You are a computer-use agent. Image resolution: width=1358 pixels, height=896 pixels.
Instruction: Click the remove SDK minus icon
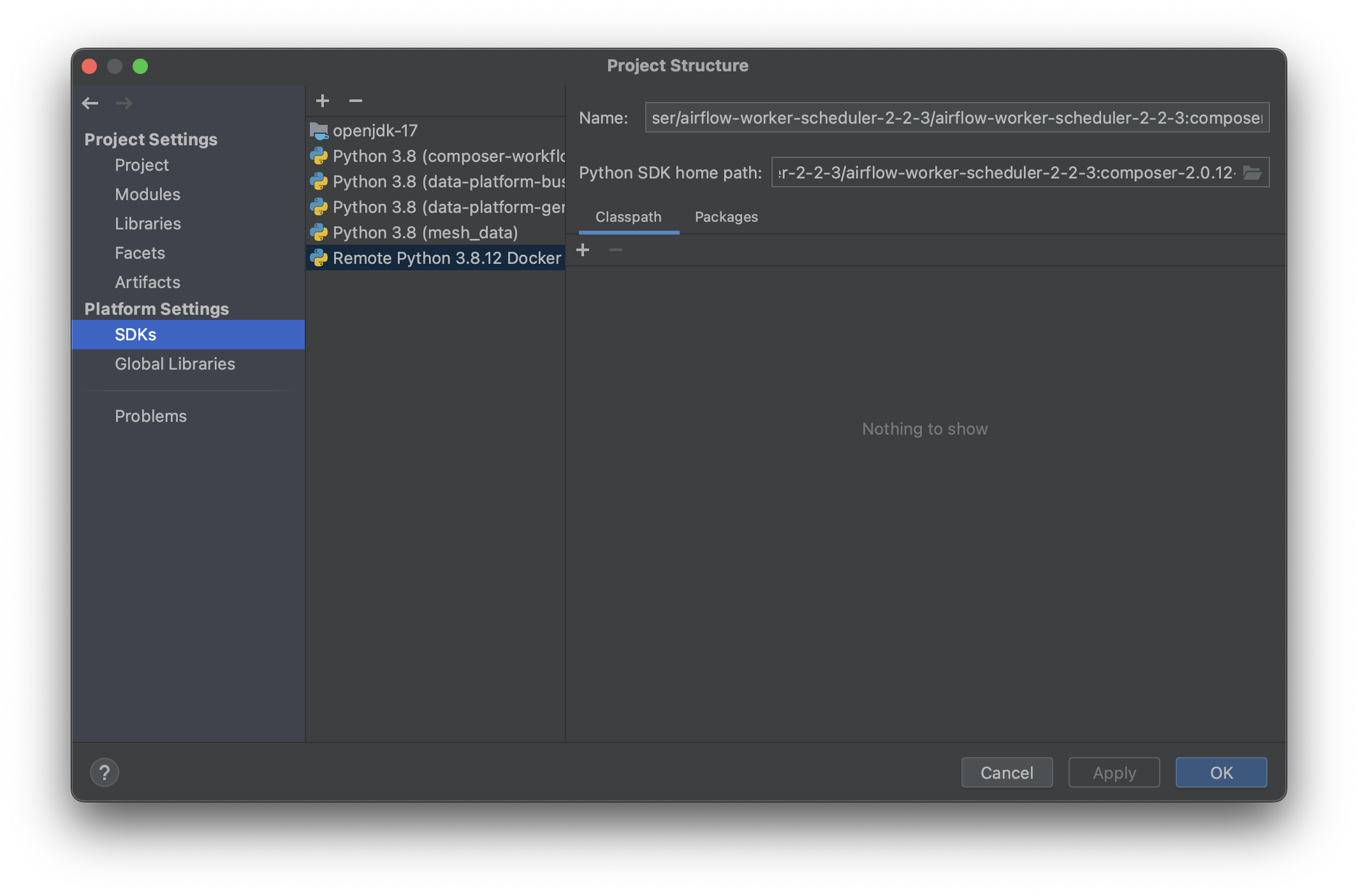[356, 101]
